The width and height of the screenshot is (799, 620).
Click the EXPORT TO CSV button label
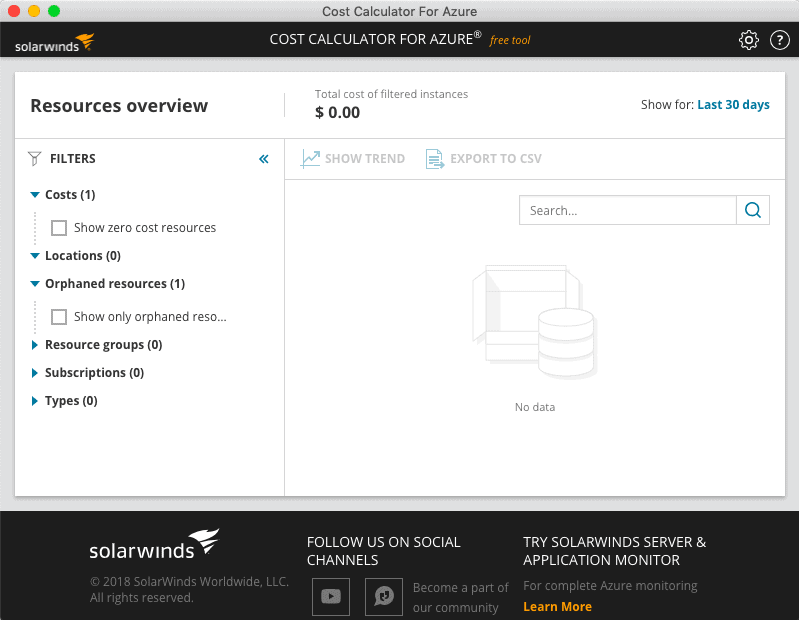pyautogui.click(x=496, y=159)
